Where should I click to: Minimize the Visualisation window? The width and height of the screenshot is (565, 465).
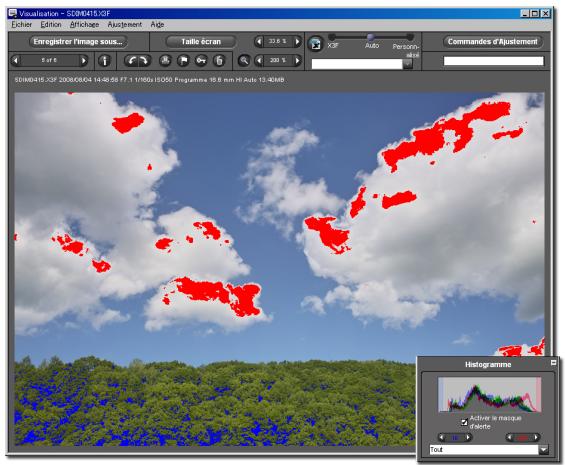point(525,14)
